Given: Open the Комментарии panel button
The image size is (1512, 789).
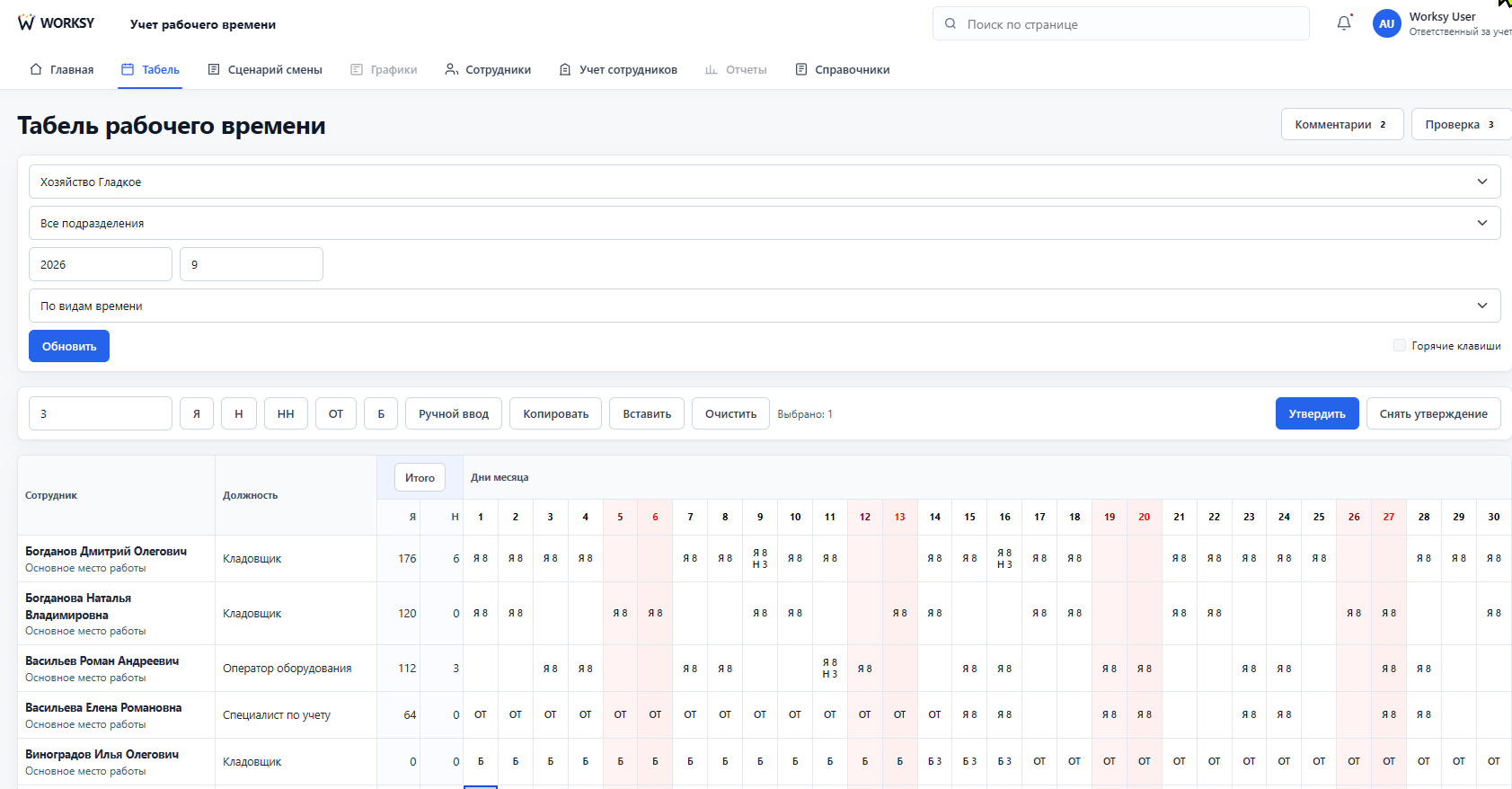Looking at the screenshot, I should [1342, 124].
